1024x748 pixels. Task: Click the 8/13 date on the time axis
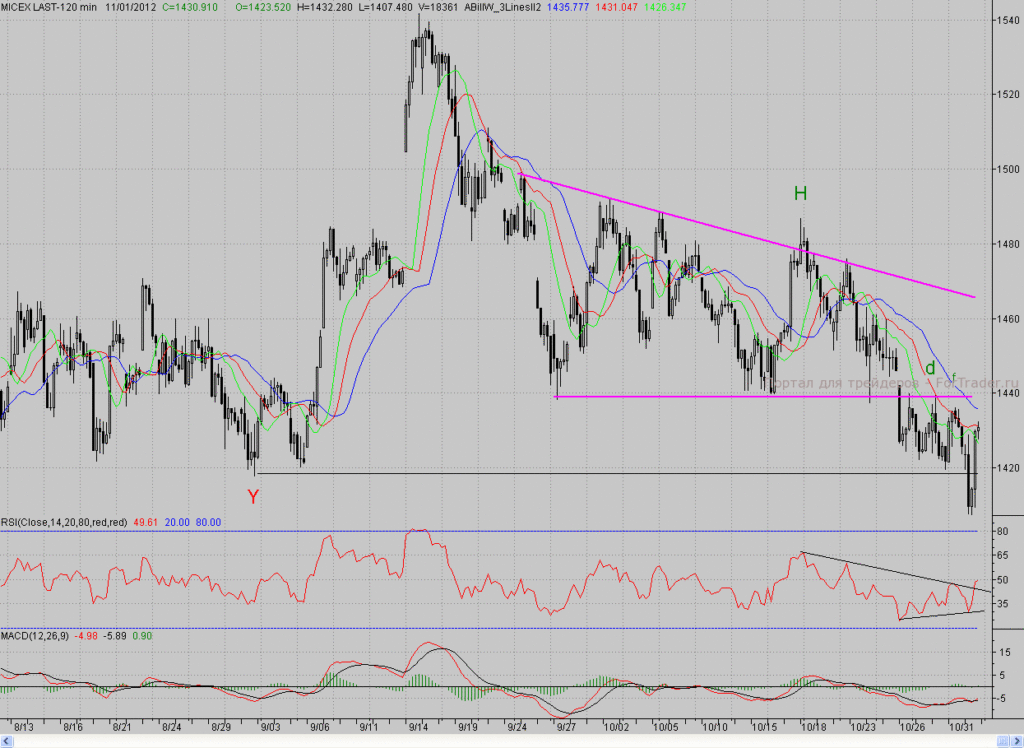(x=24, y=726)
